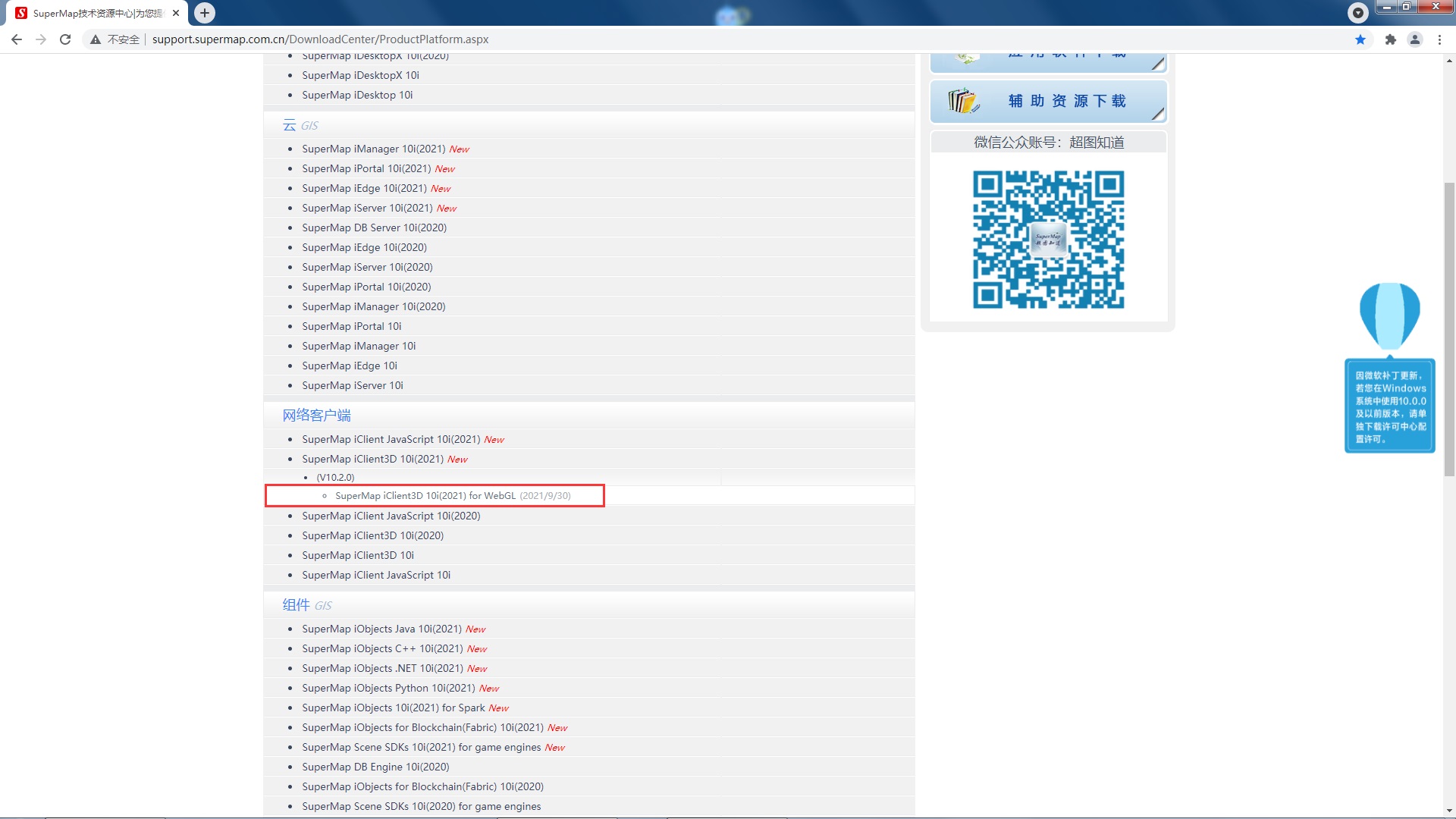This screenshot has width=1456, height=819.
Task: Expand SuperMap iPortal 10i(2021)
Action: 366,168
